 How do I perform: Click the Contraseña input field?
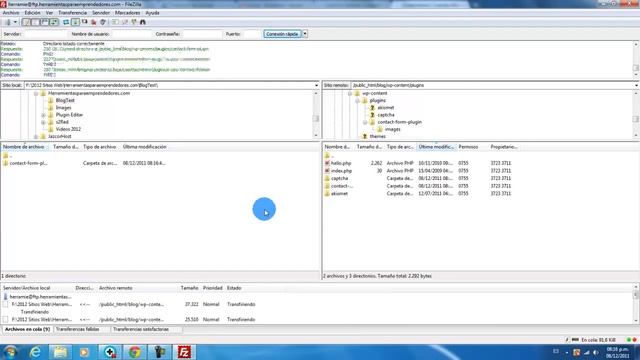coord(202,34)
